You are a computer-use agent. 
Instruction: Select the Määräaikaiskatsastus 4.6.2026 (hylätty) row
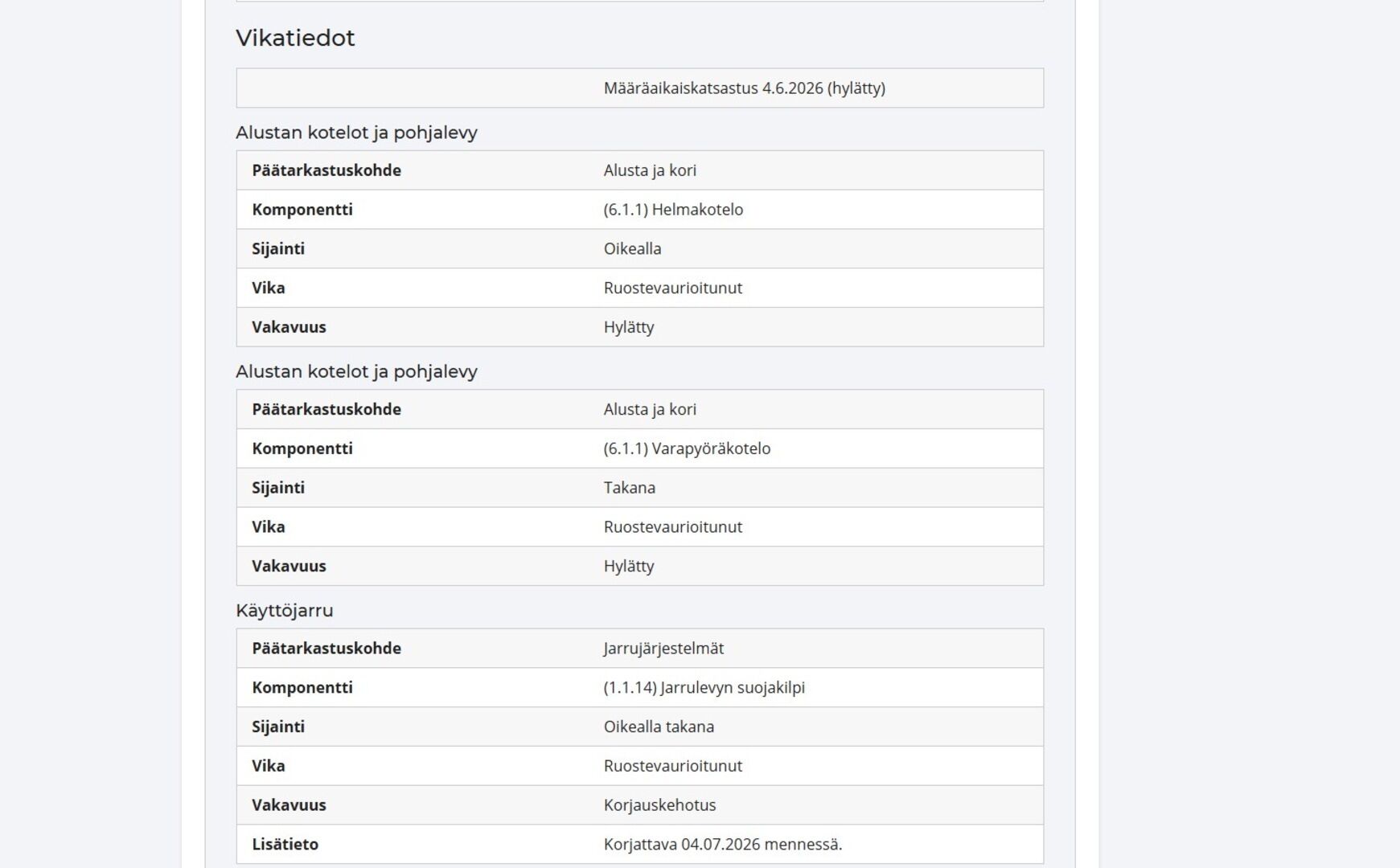[640, 88]
